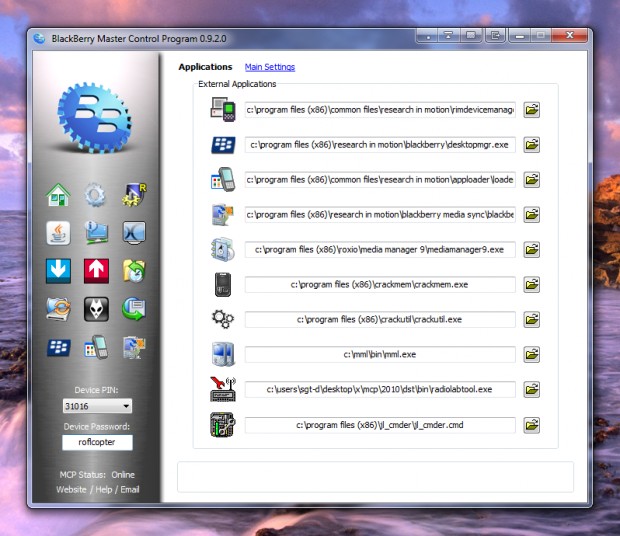620x536 pixels.
Task: Browse for the rimdevicemanager path file
Action: point(532,109)
